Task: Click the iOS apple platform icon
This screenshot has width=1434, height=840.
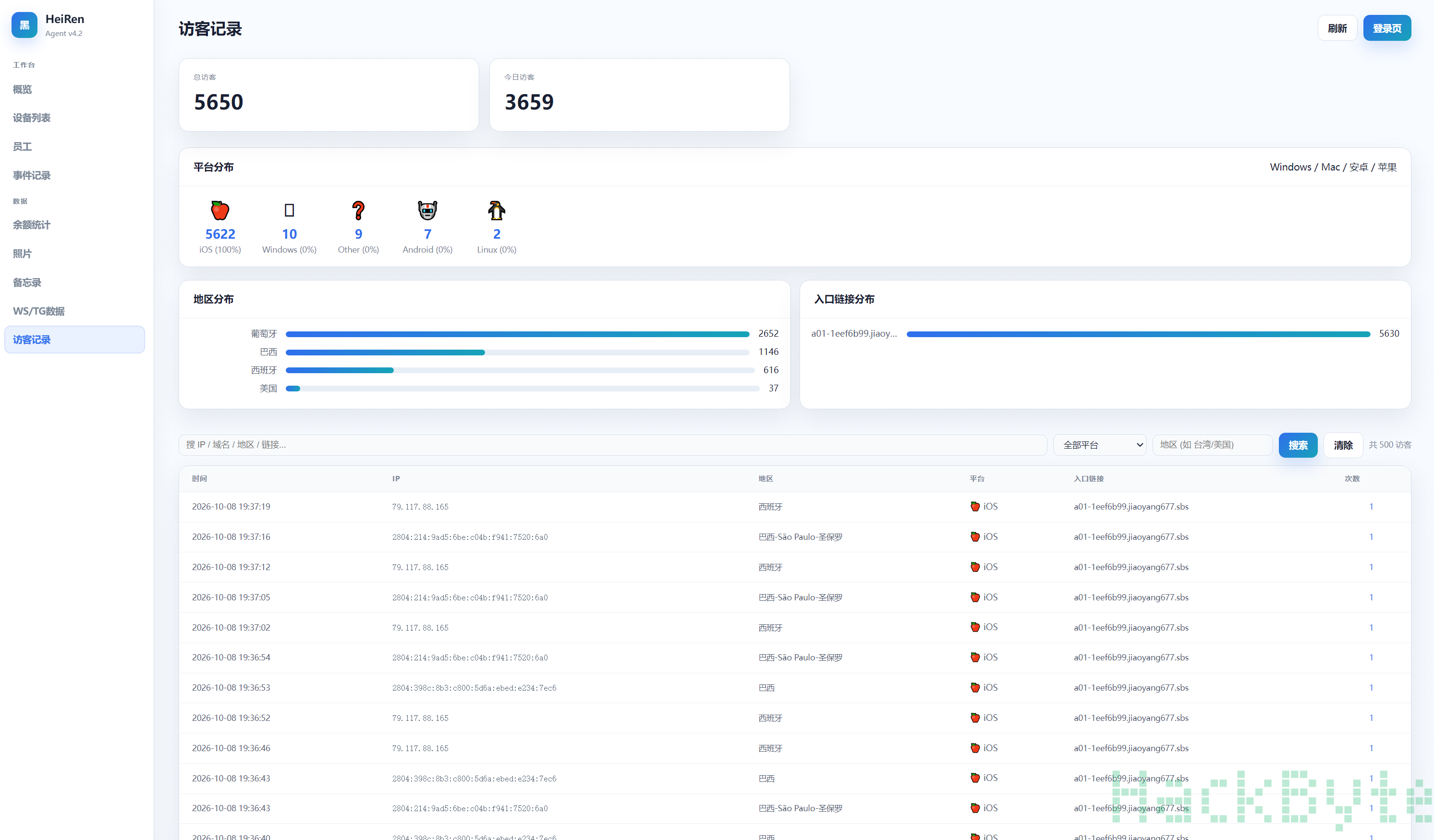Action: [219, 210]
